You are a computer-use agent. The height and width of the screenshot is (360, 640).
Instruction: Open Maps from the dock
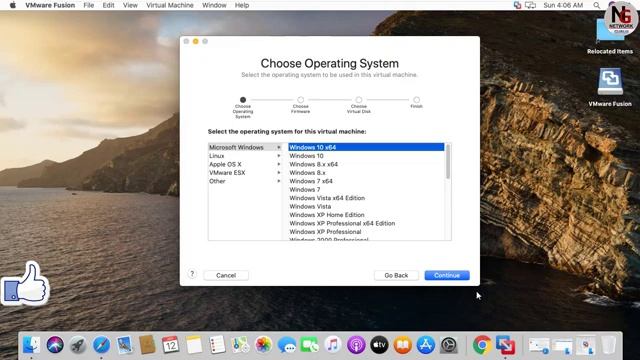(240, 345)
